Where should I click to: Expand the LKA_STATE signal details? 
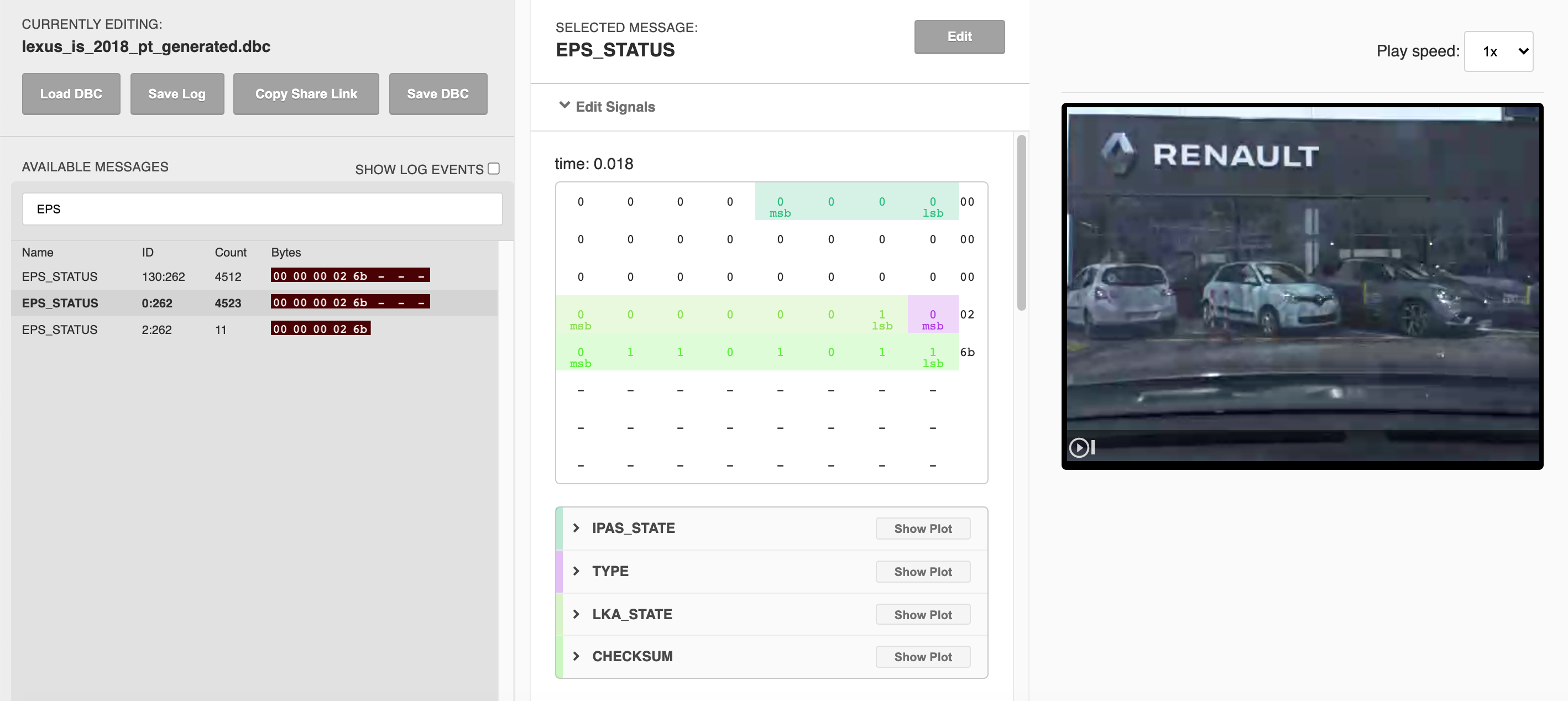coord(577,614)
